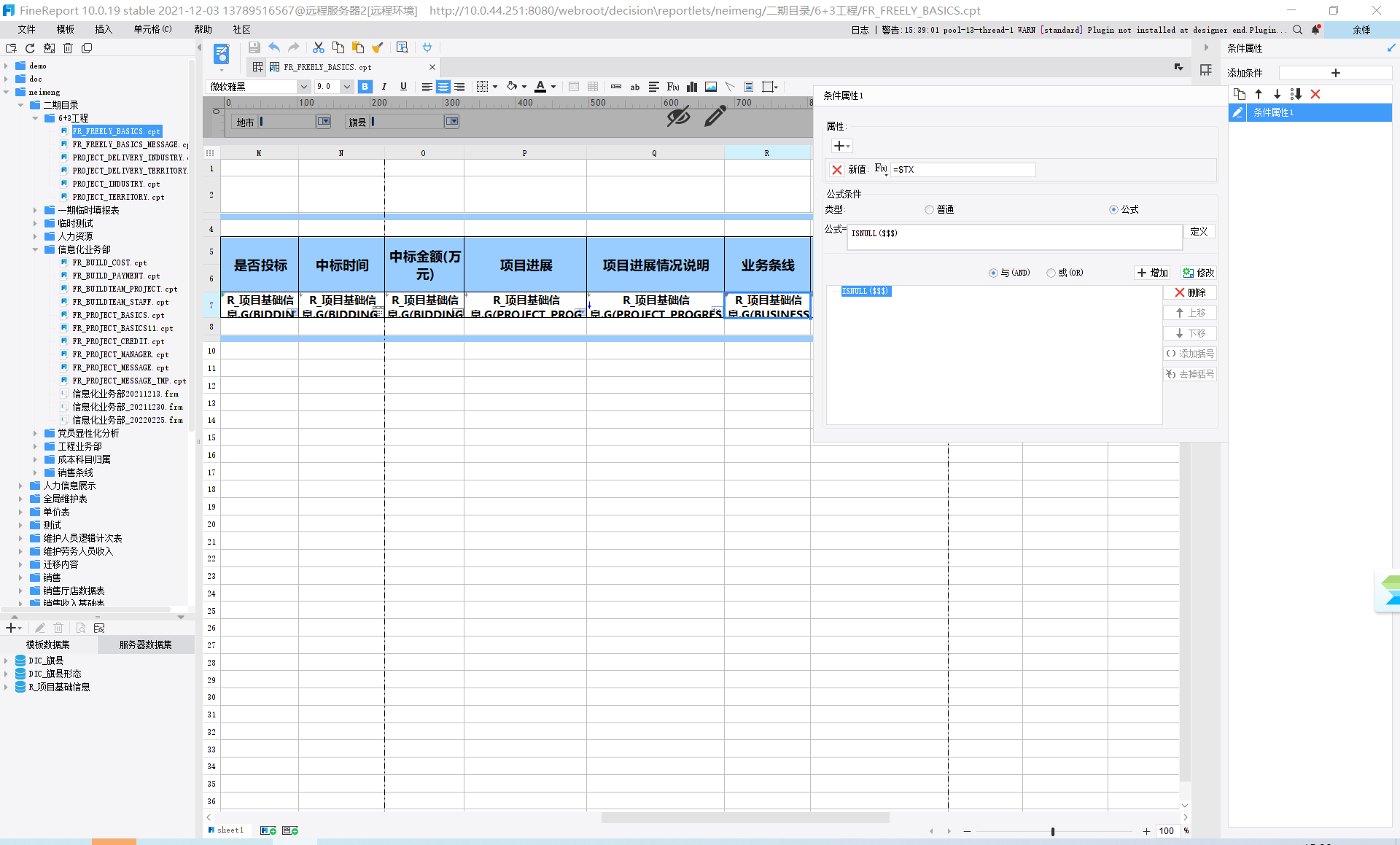Screen dimensions: 1400x845
Task: Toggle italic formatting
Action: 384,87
